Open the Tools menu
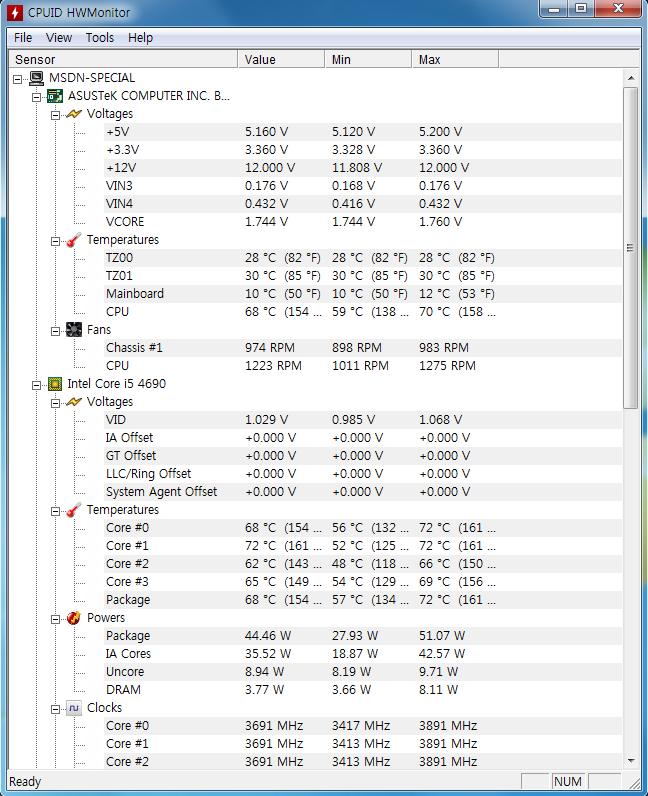 [x=99, y=37]
